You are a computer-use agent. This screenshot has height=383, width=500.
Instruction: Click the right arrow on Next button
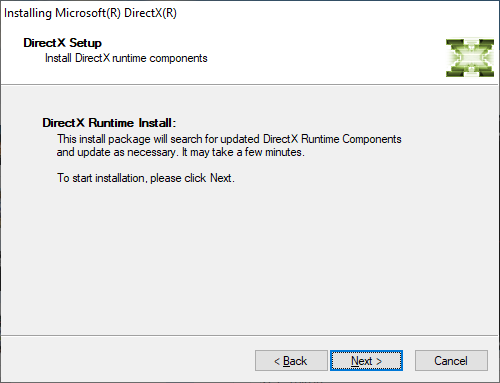click(379, 361)
